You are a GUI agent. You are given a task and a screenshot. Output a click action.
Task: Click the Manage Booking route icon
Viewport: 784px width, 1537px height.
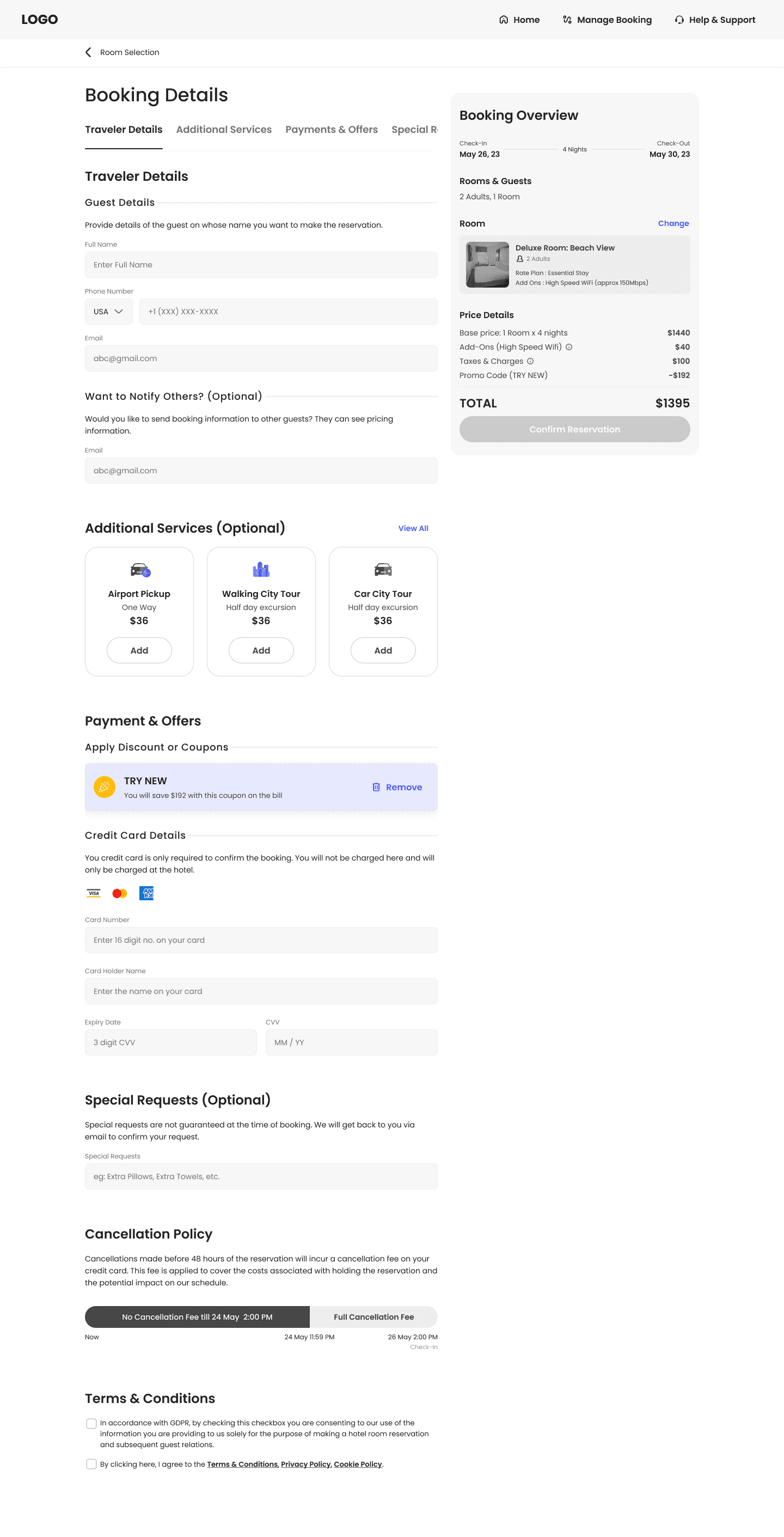[x=567, y=20]
